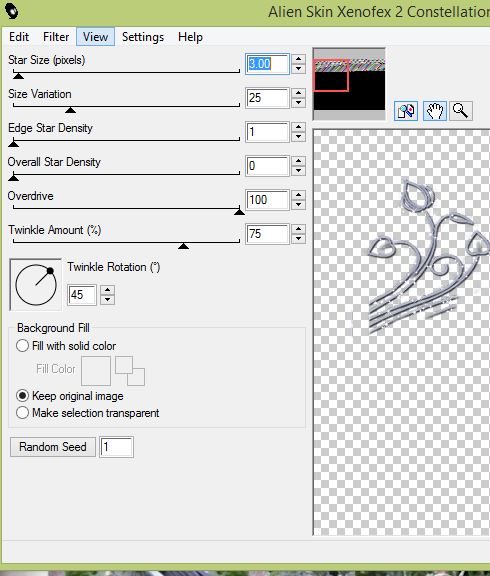The height and width of the screenshot is (576, 490).
Task: Increase Star Size with up arrow
Action: [x=298, y=59]
